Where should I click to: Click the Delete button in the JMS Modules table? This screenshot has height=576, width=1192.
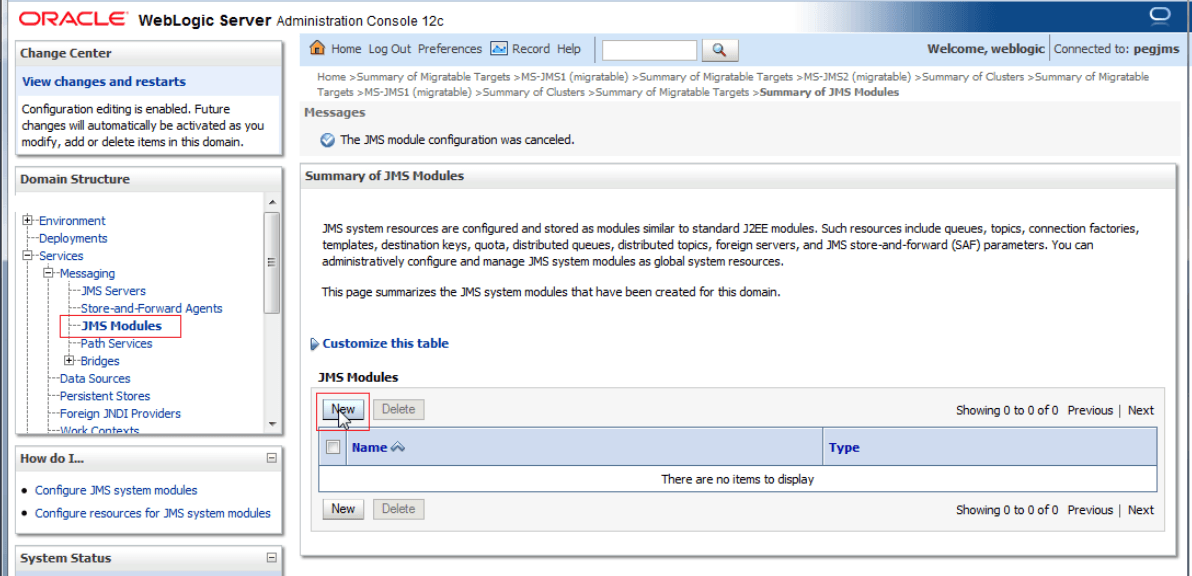[398, 409]
